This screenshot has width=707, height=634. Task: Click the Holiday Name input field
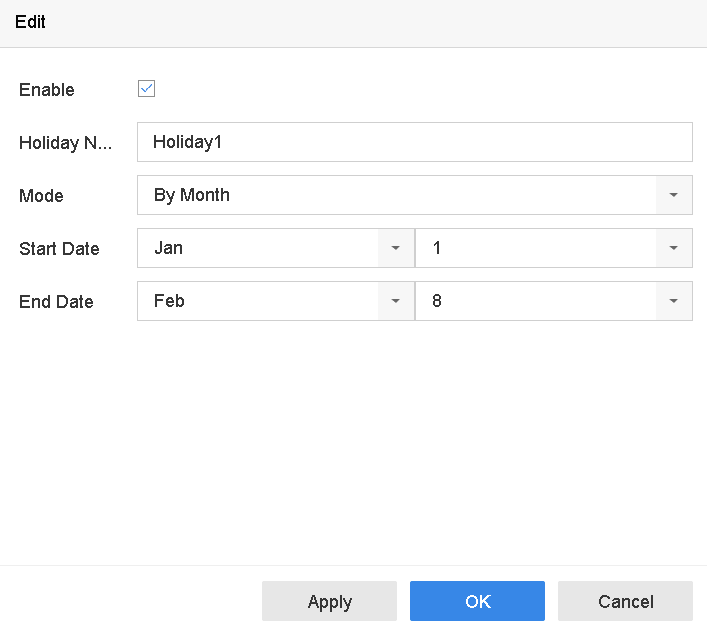click(x=414, y=142)
